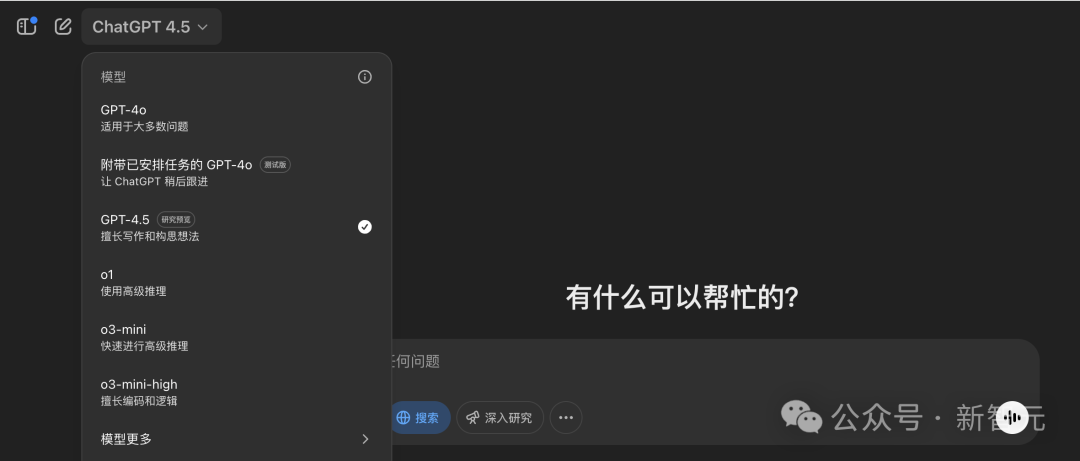Pick the o3-mini model
Image resolution: width=1080 pixels, height=461 pixels.
click(236, 338)
